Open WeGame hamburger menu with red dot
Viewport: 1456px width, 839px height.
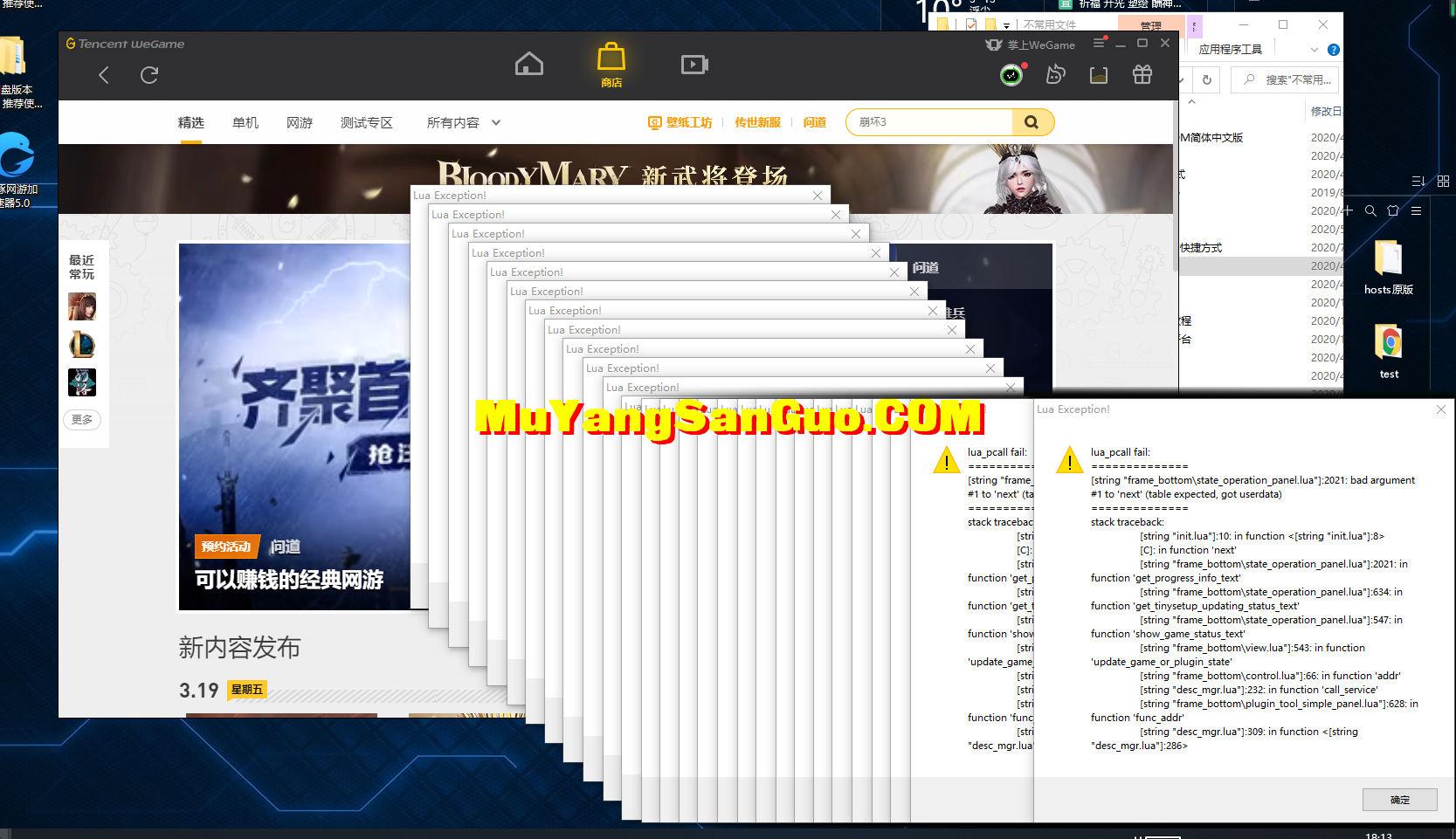pos(1100,42)
